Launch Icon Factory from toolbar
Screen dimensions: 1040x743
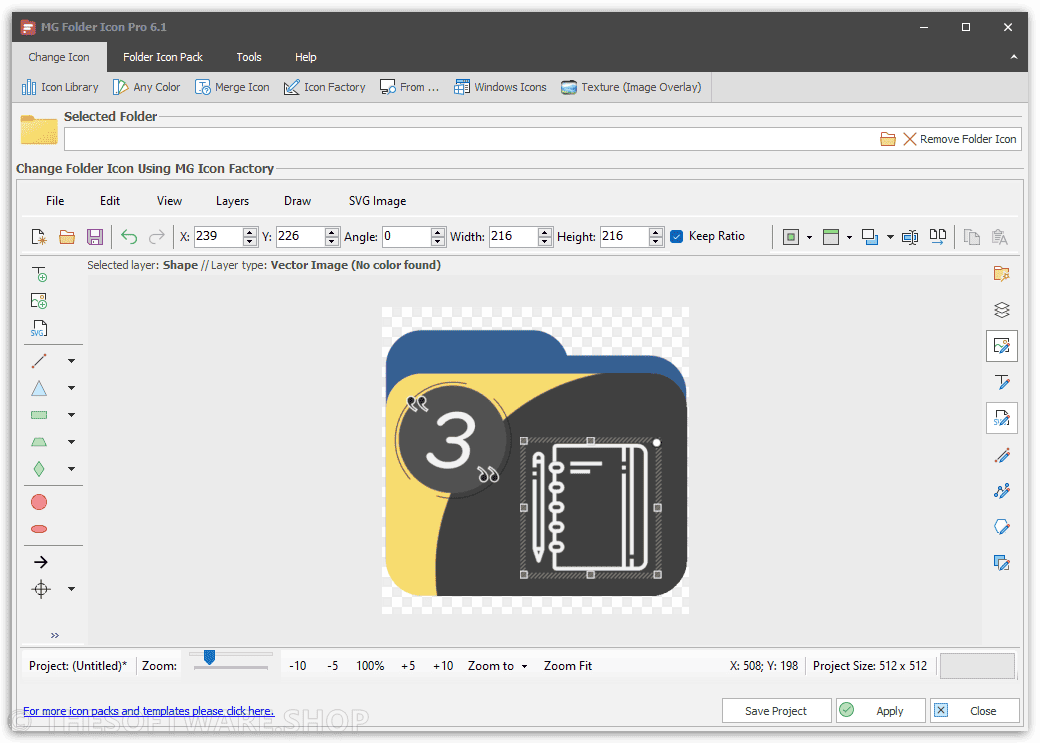pos(324,87)
